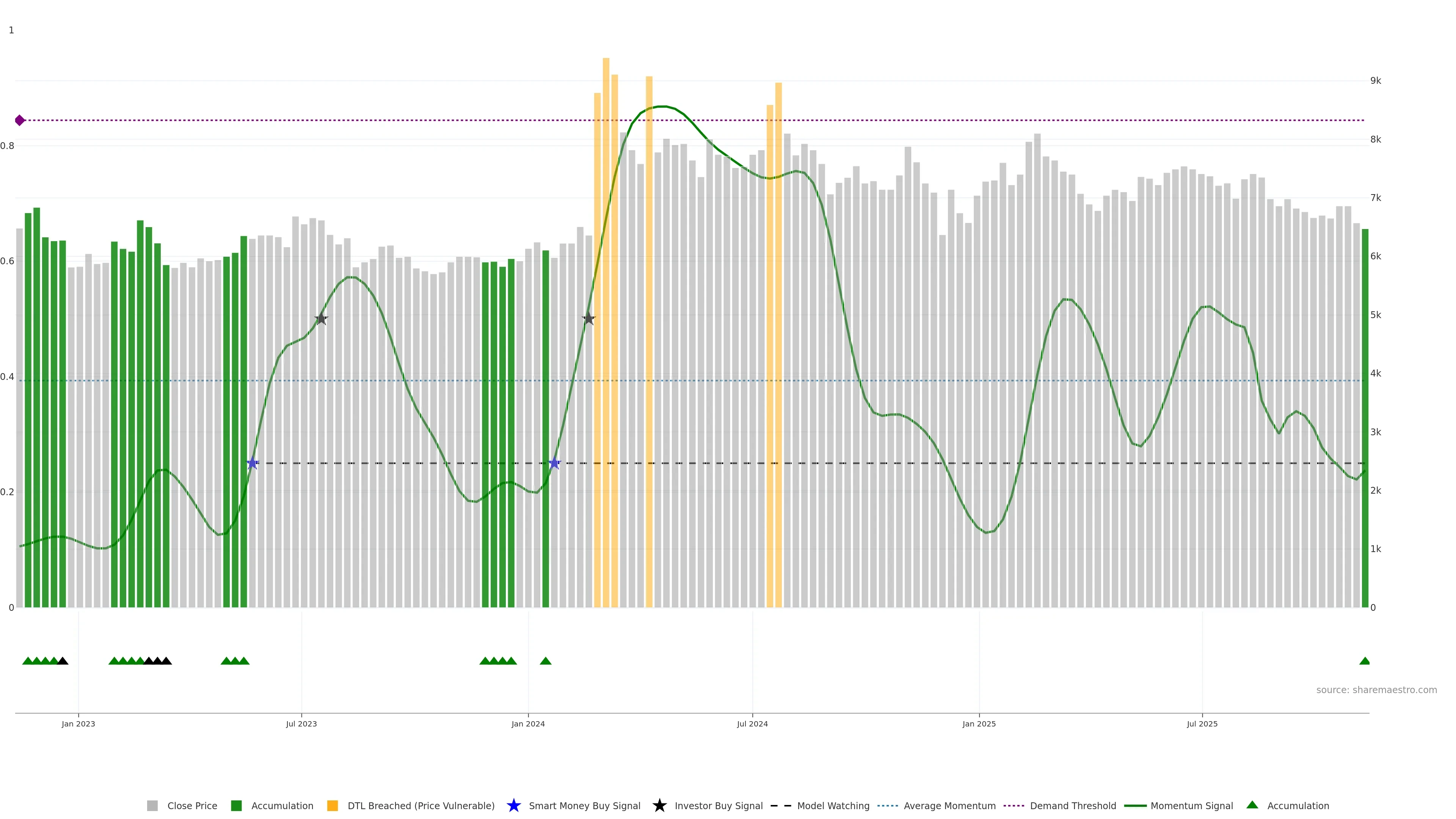1456x819 pixels.
Task: Click the Investor Buy Signal legend label
Action: point(719,805)
